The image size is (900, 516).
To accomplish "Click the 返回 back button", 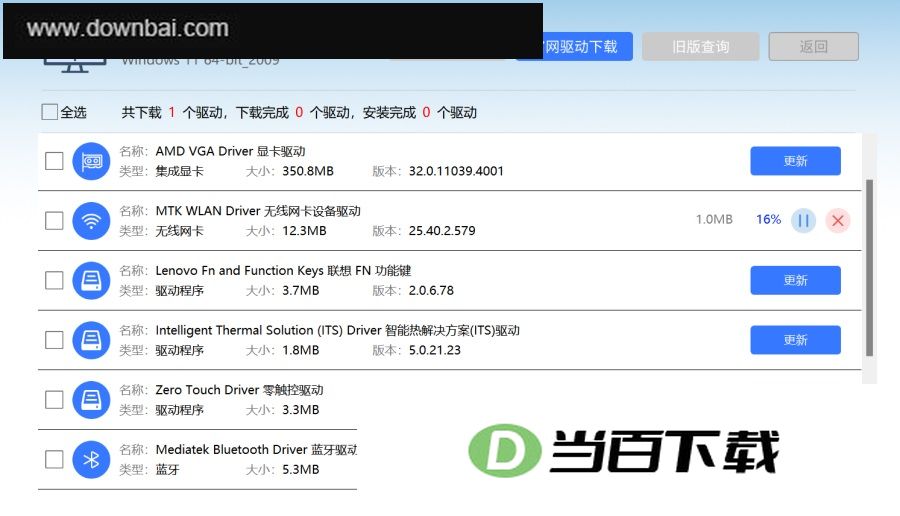I will (x=814, y=46).
